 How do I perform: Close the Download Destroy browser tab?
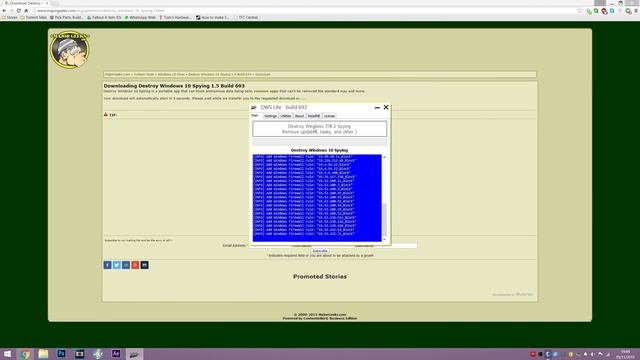point(47,3)
